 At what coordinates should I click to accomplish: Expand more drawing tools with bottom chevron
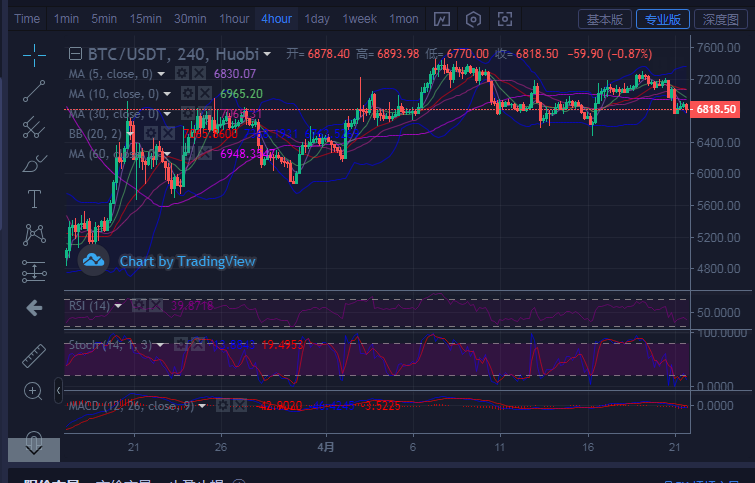(x=34, y=450)
